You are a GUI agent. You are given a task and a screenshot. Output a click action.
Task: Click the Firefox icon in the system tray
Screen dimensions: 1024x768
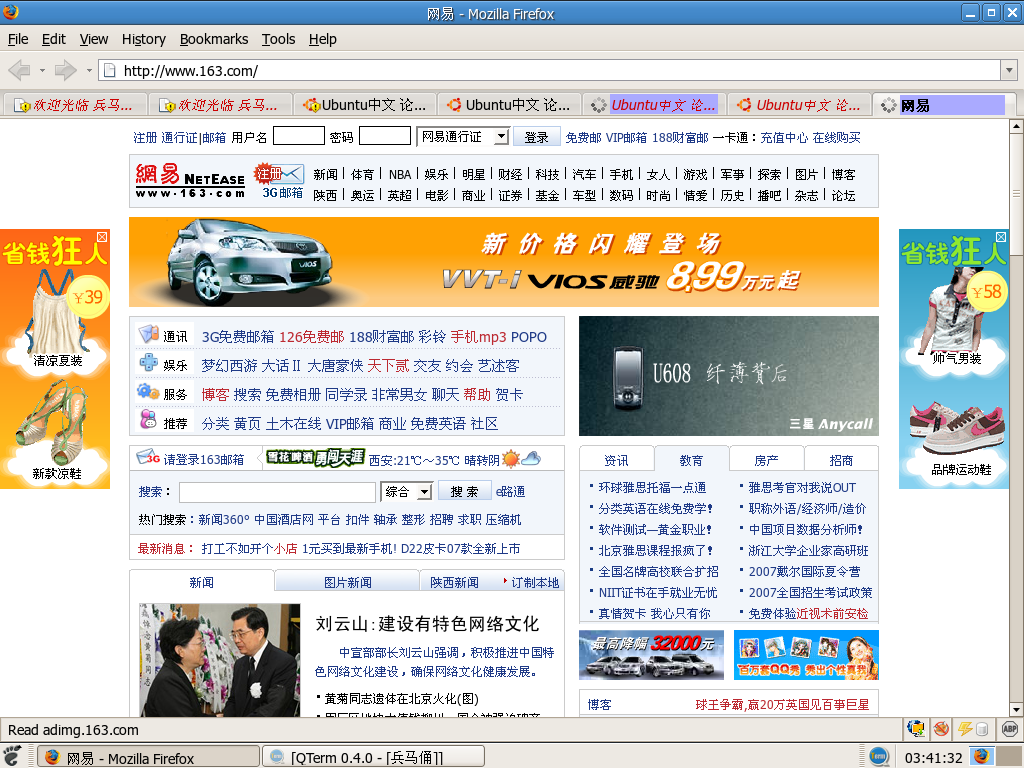pyautogui.click(x=981, y=756)
